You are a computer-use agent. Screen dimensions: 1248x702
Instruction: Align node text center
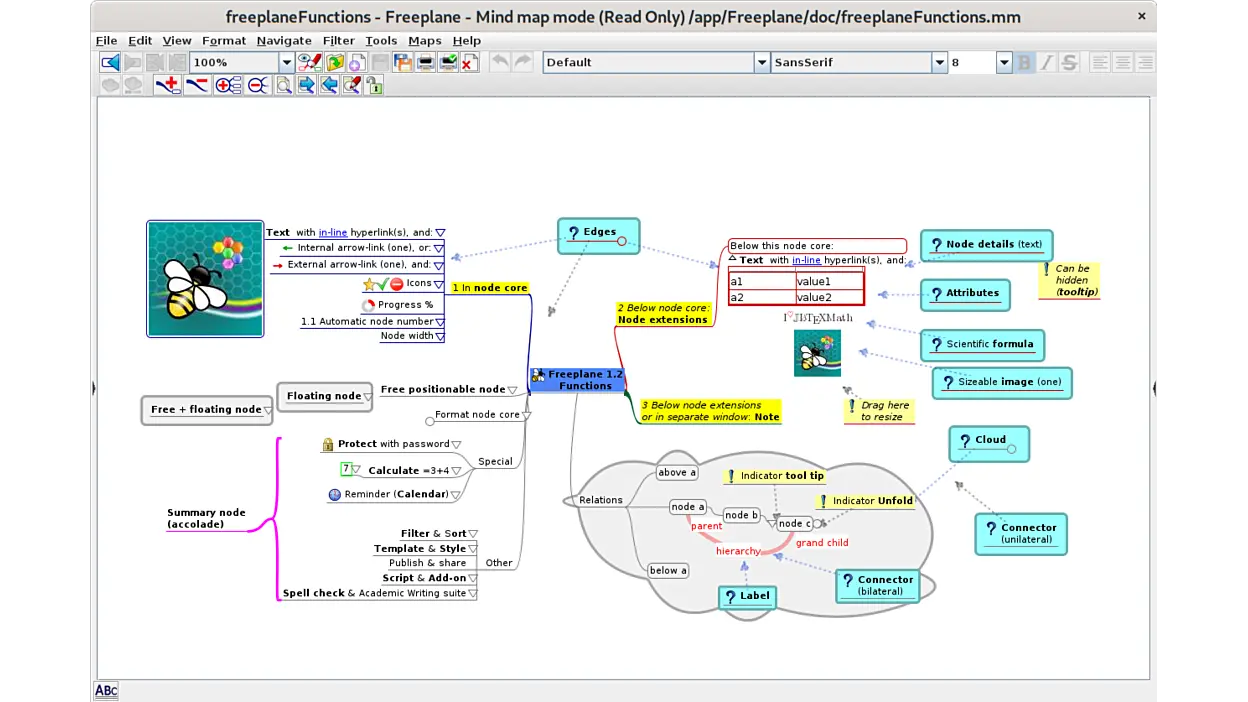click(x=1123, y=62)
